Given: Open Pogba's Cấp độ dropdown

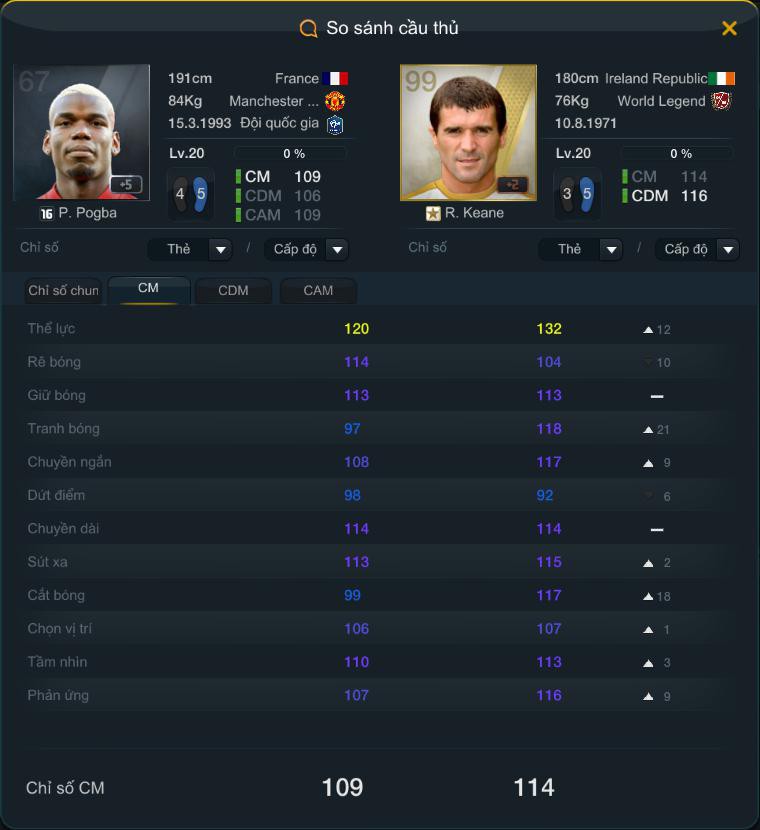Looking at the screenshot, I should (306, 249).
